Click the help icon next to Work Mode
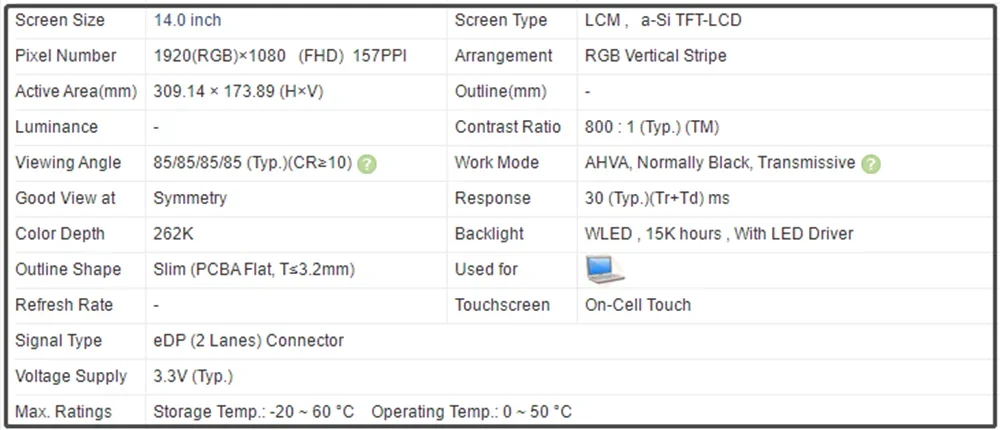Viewport: 1000px width, 430px height. coord(871,163)
